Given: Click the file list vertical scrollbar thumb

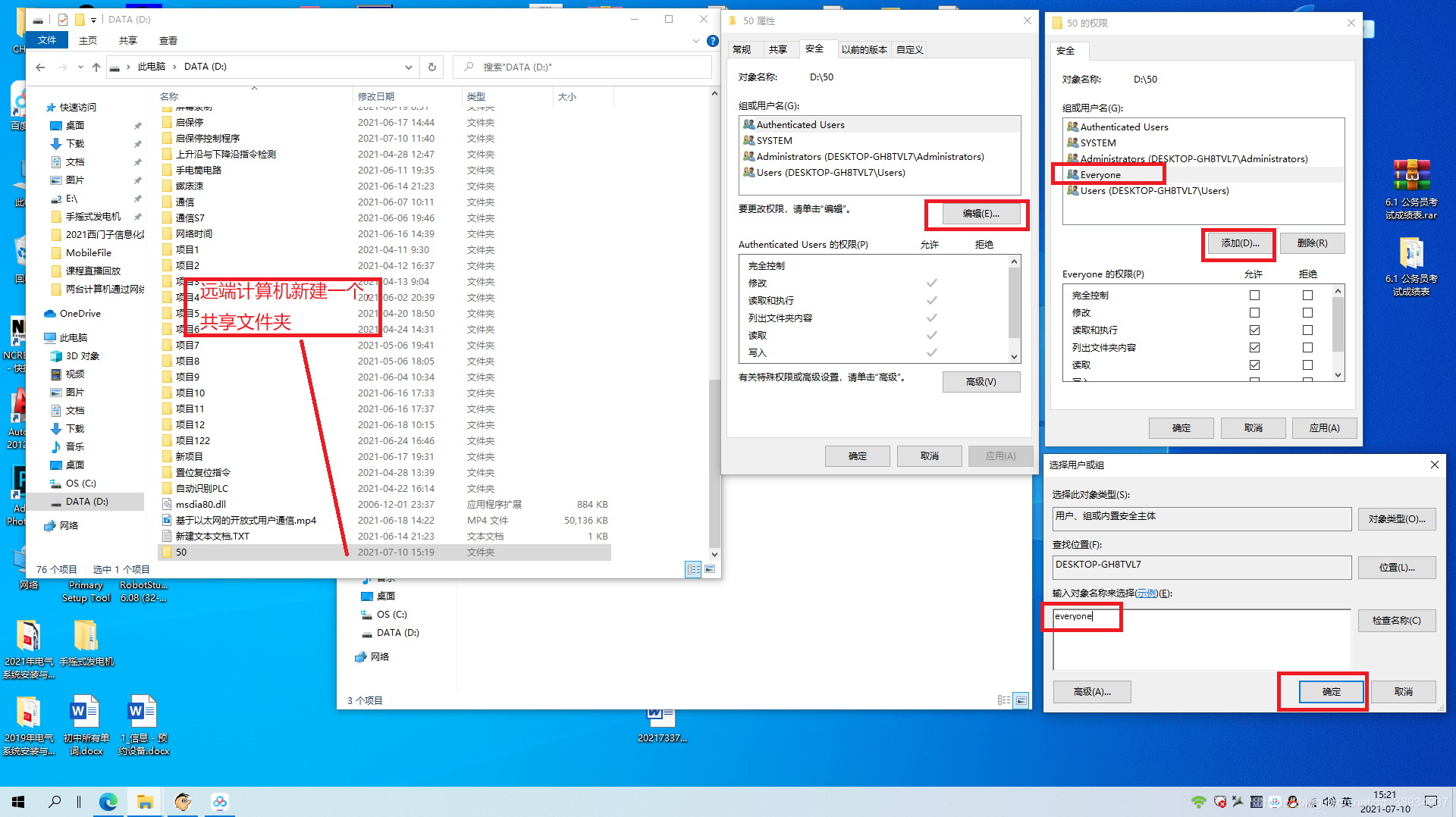Looking at the screenshot, I should click(714, 462).
